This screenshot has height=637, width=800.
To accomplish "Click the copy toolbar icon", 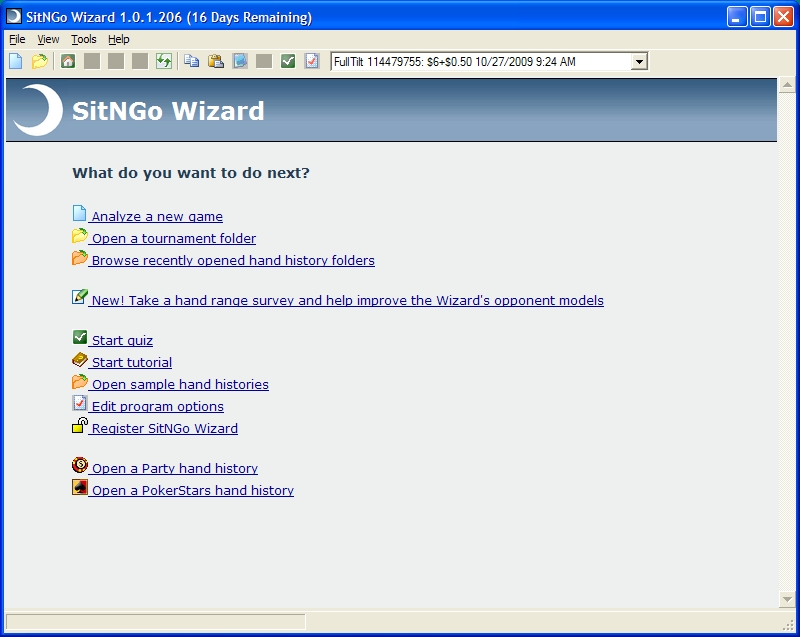I will click(x=192, y=61).
